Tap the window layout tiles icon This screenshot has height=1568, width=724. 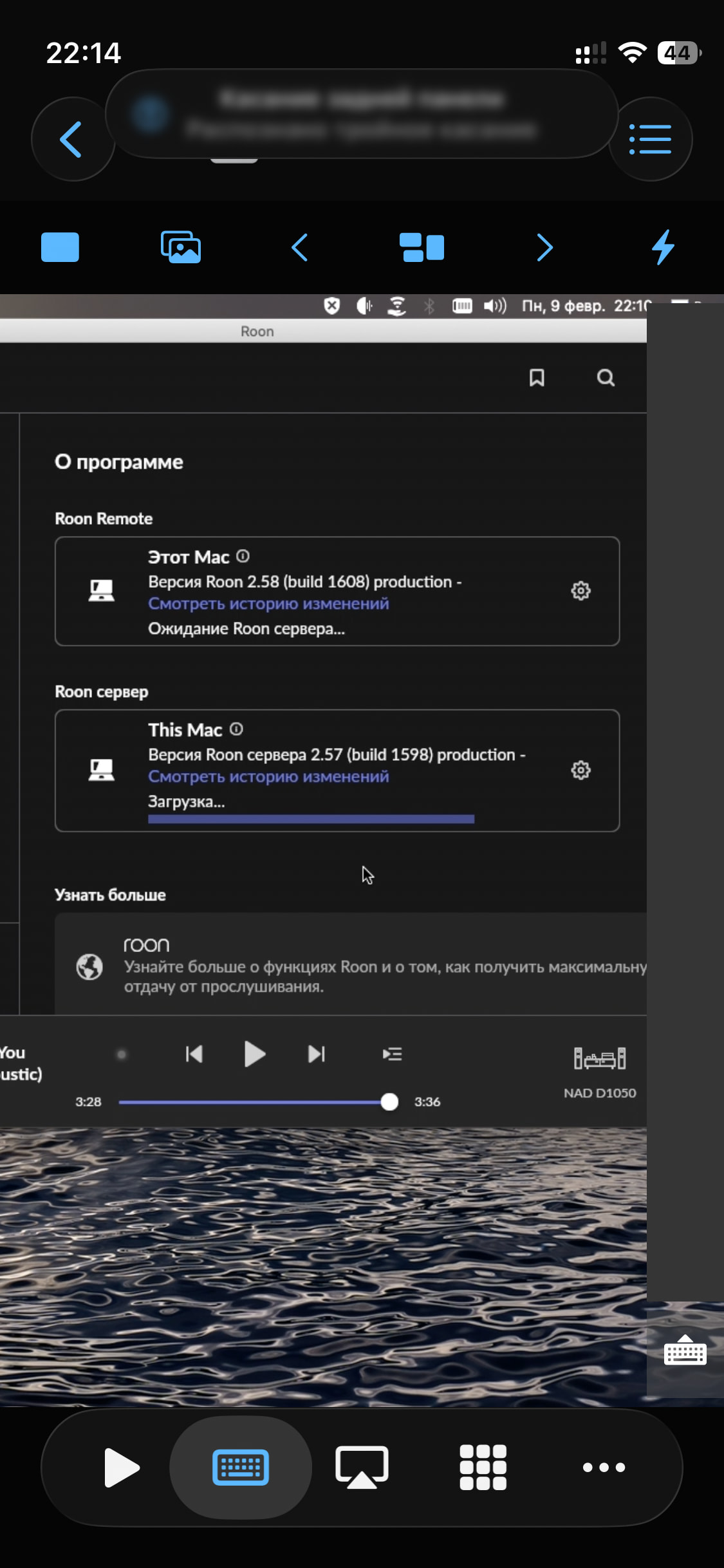[422, 247]
